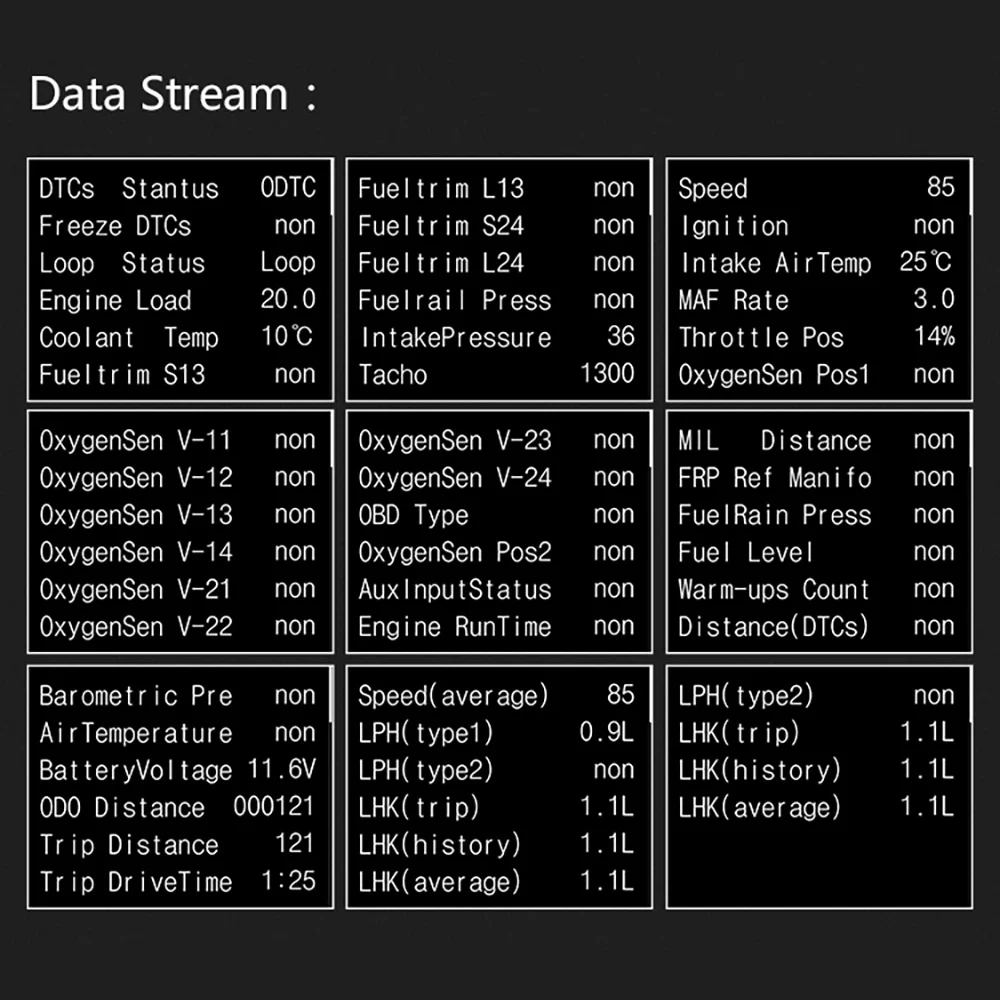Click the Throttle Pos 14% entry

click(x=816, y=337)
